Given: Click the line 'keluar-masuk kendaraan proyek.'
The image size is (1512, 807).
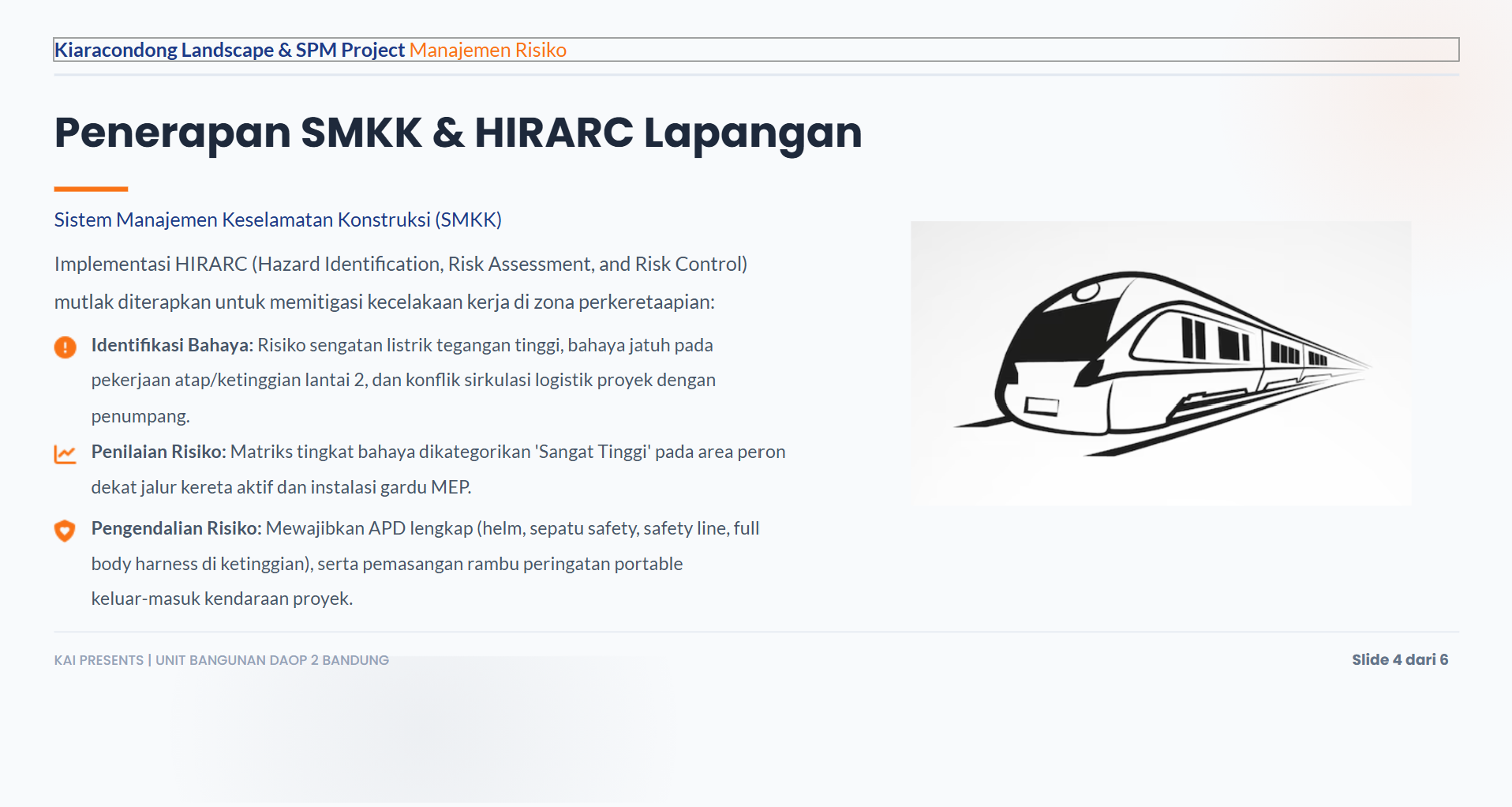Looking at the screenshot, I should 222,599.
